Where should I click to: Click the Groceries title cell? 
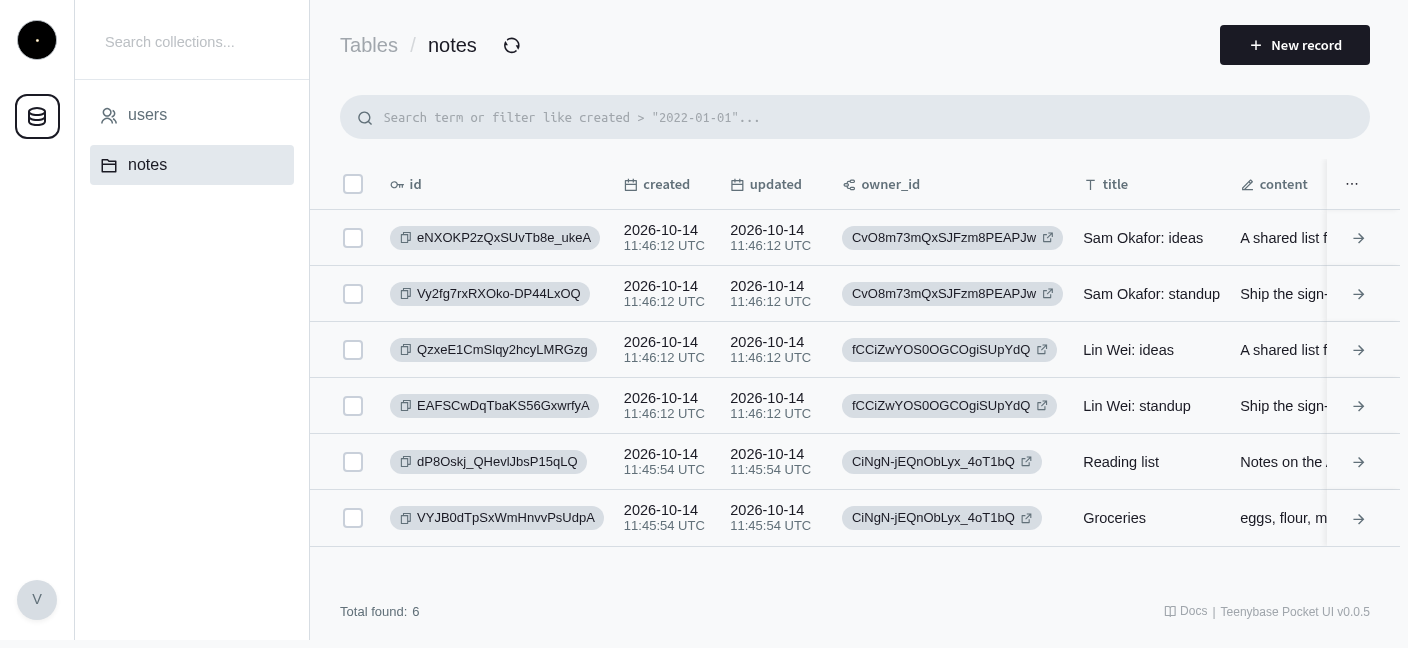tap(1114, 518)
